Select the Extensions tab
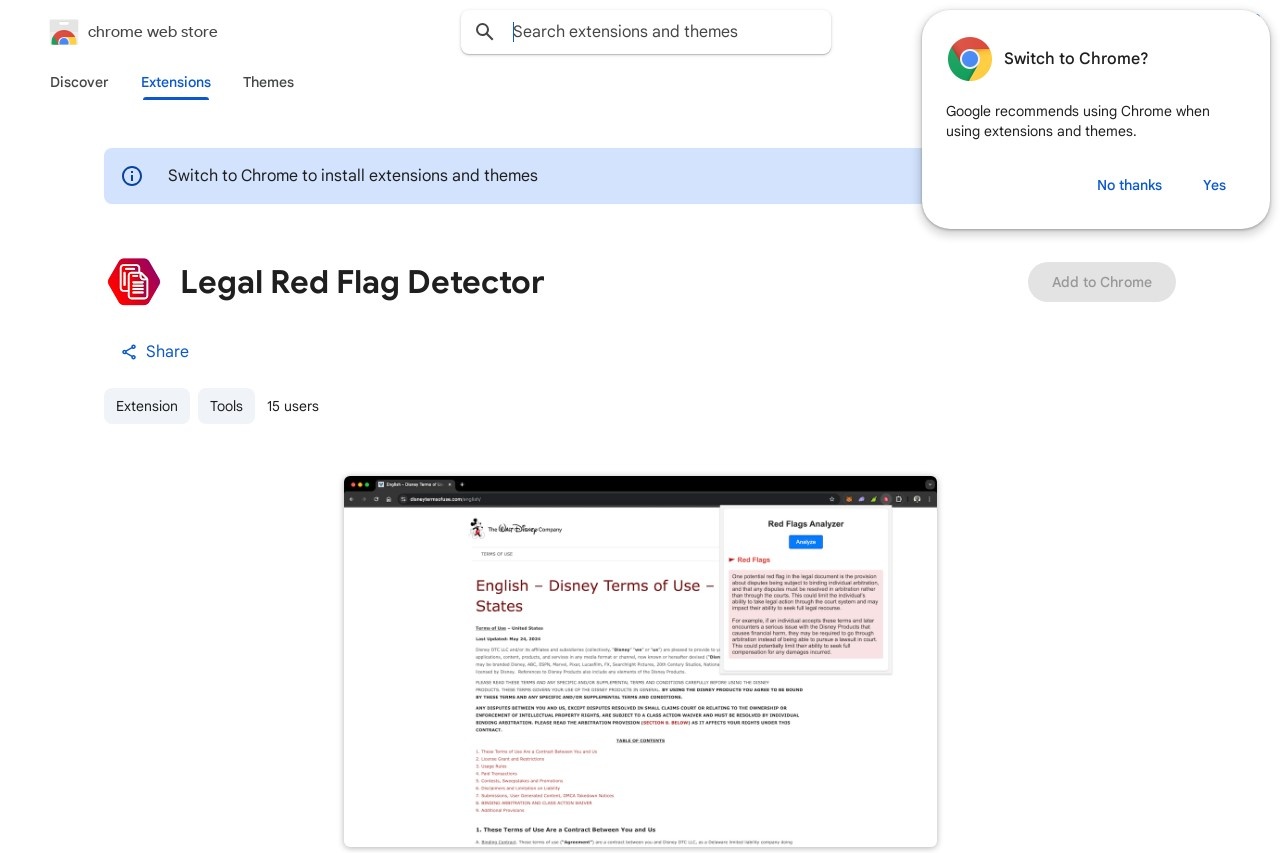Viewport: 1280px width, 853px height. coord(176,82)
